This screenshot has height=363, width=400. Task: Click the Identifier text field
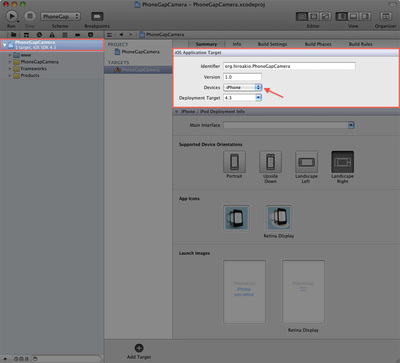click(x=289, y=66)
